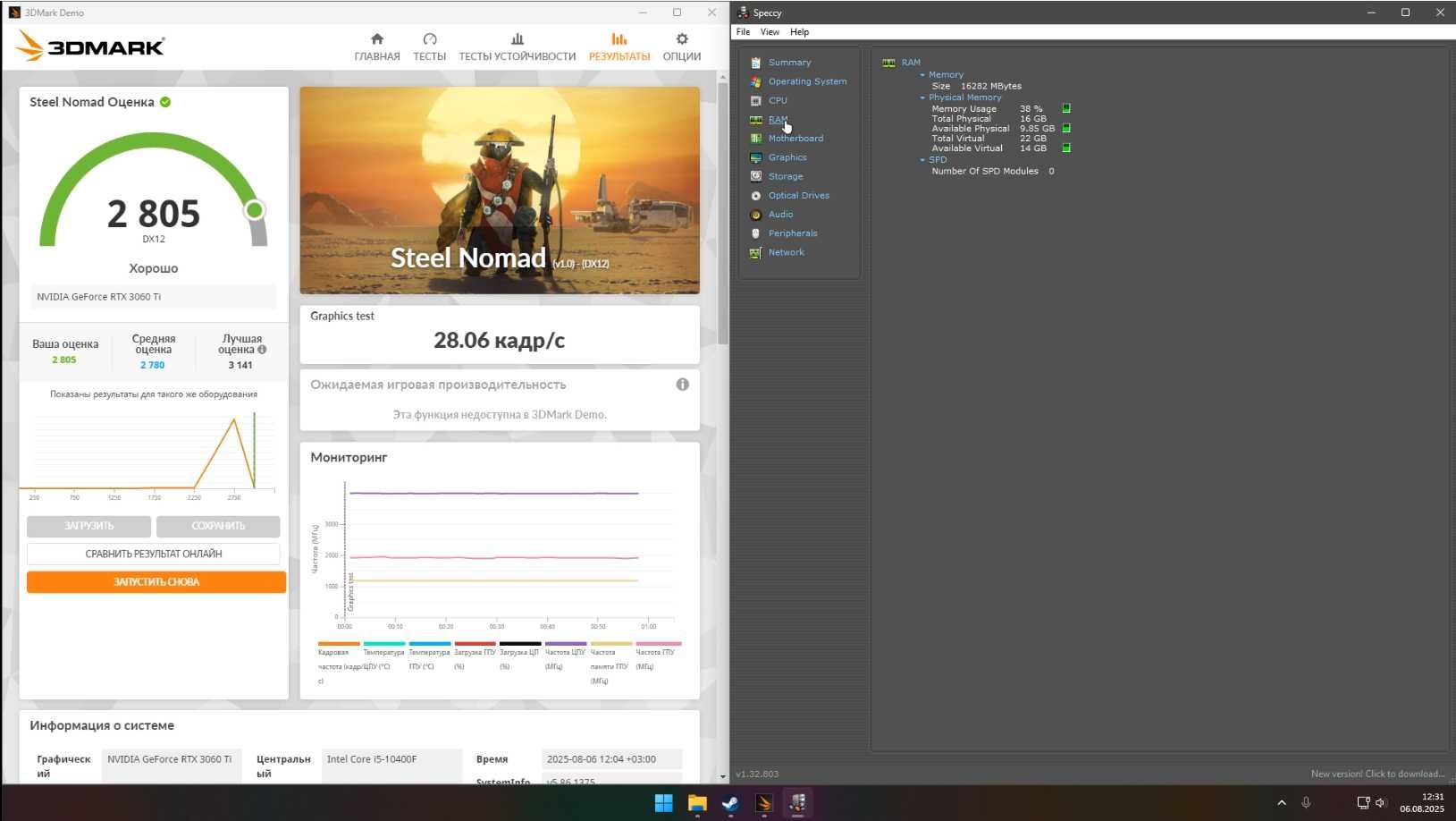Open the ГЛАВНАЯ home tab in 3DMark
Screen dimensions: 1456x821
(376, 47)
